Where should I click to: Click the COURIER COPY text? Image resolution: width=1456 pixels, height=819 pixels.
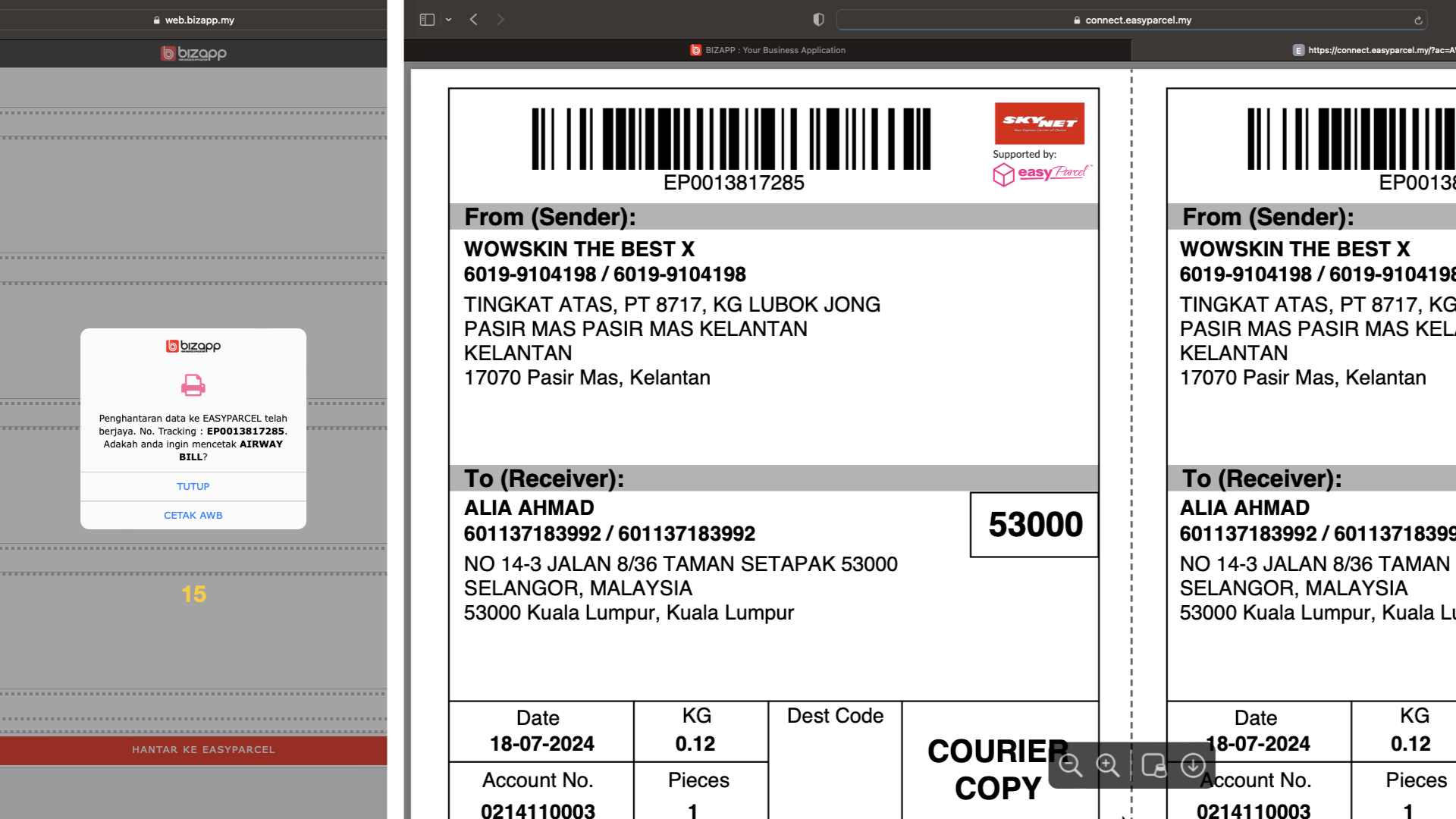pos(998,770)
